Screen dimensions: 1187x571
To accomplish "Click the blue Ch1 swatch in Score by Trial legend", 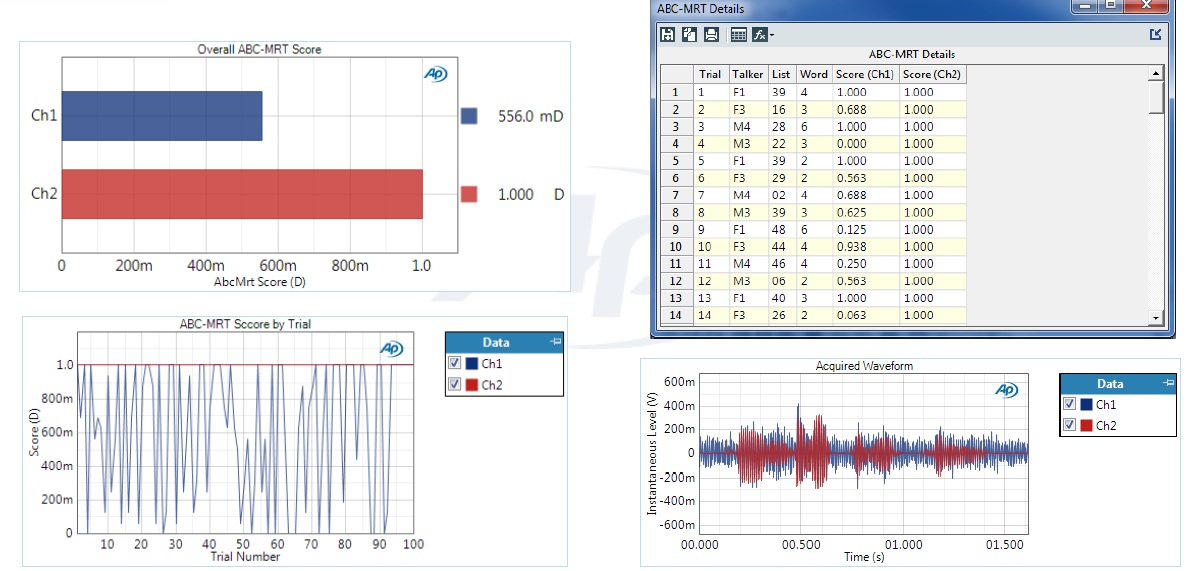I will 472,364.
